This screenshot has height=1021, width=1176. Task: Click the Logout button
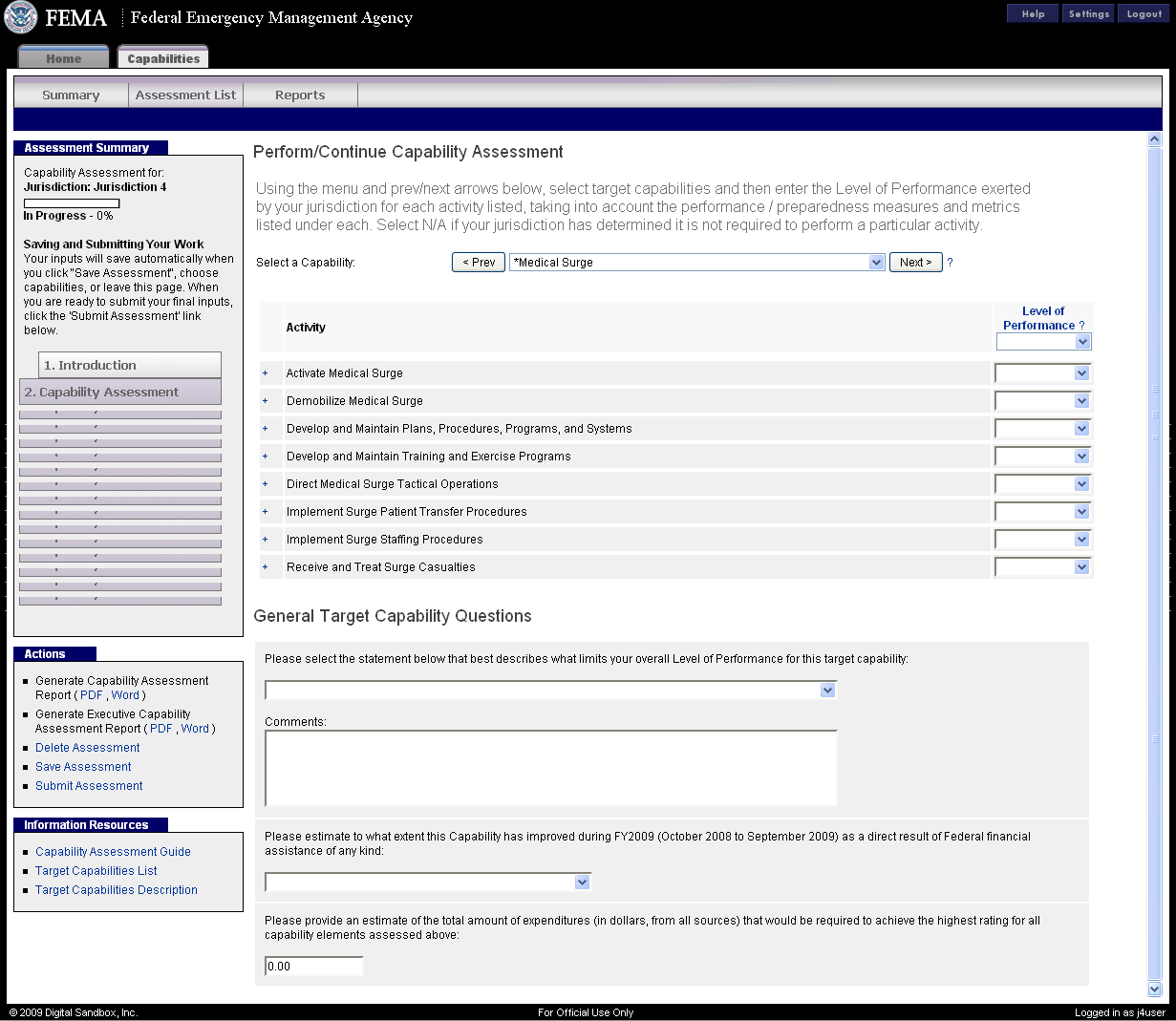(1144, 13)
